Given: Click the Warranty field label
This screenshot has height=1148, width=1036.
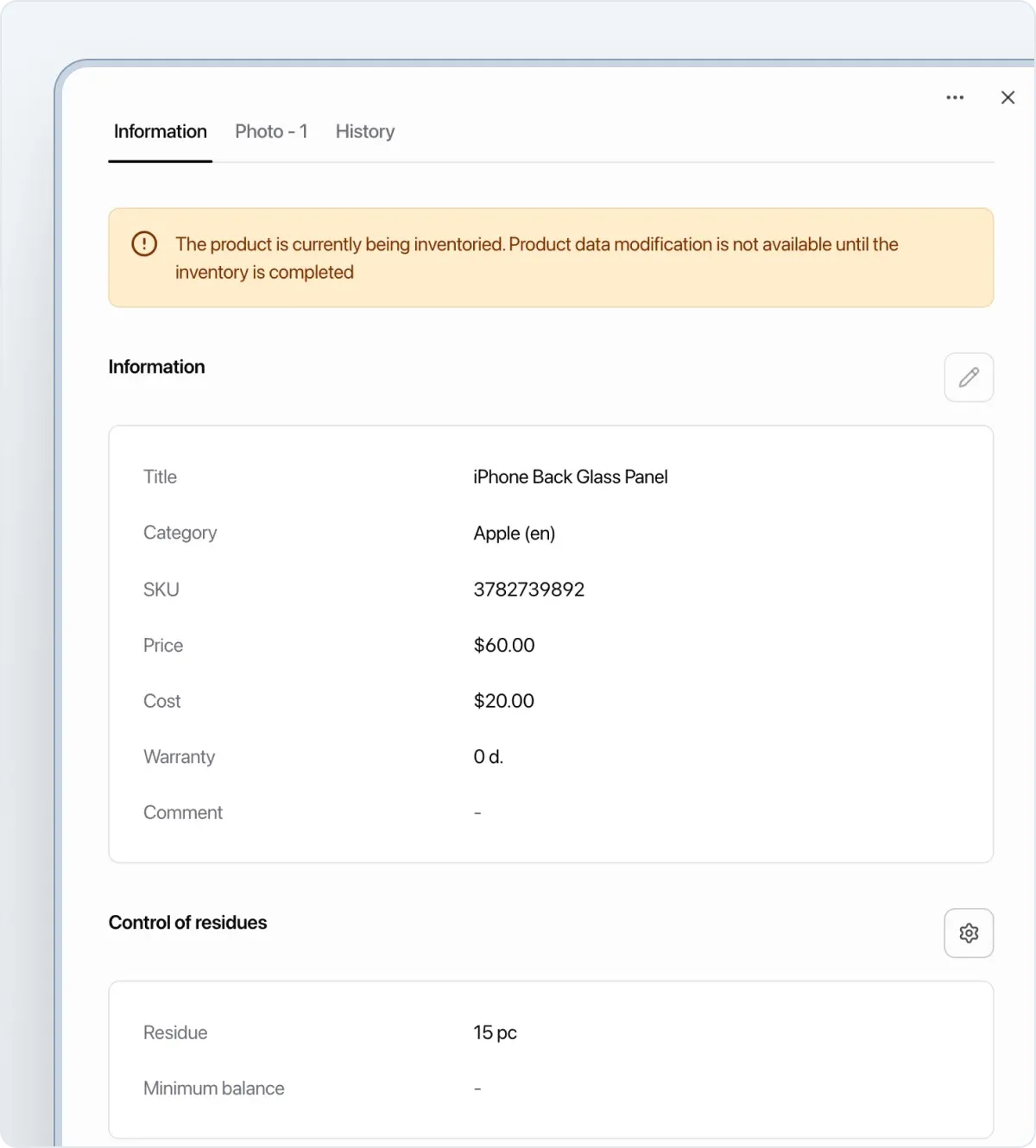Looking at the screenshot, I should pos(179,757).
